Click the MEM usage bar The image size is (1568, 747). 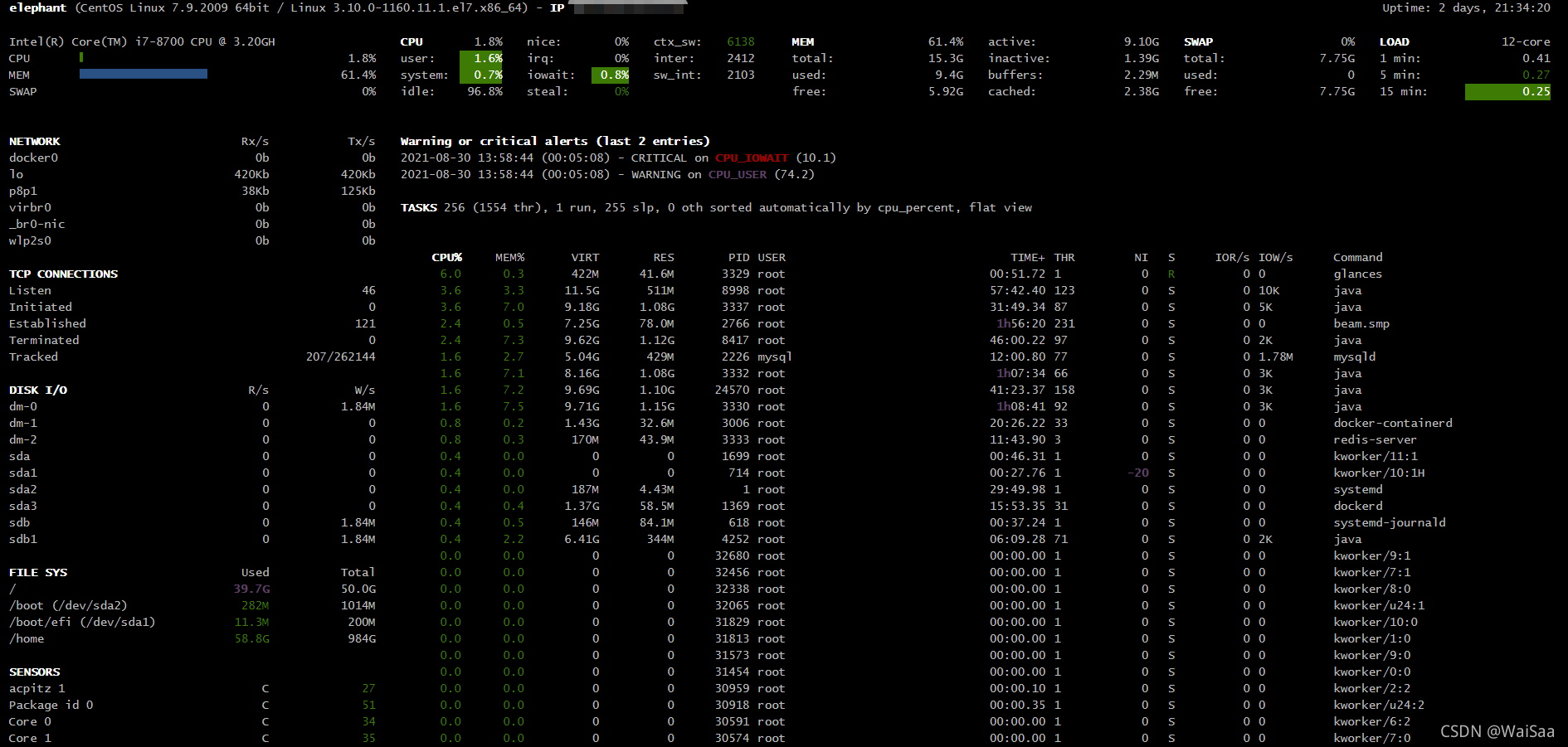[x=144, y=75]
